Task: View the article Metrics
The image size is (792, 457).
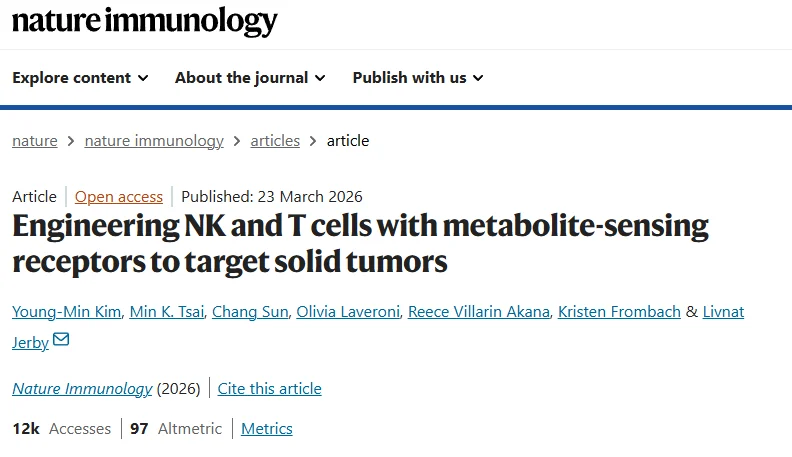Action: pos(267,429)
